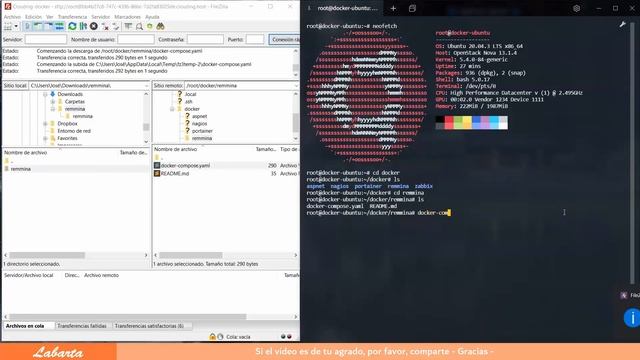Open the Marcadores menu
Image resolution: width=640 pixels, height=360 pixels.
pos(127,17)
